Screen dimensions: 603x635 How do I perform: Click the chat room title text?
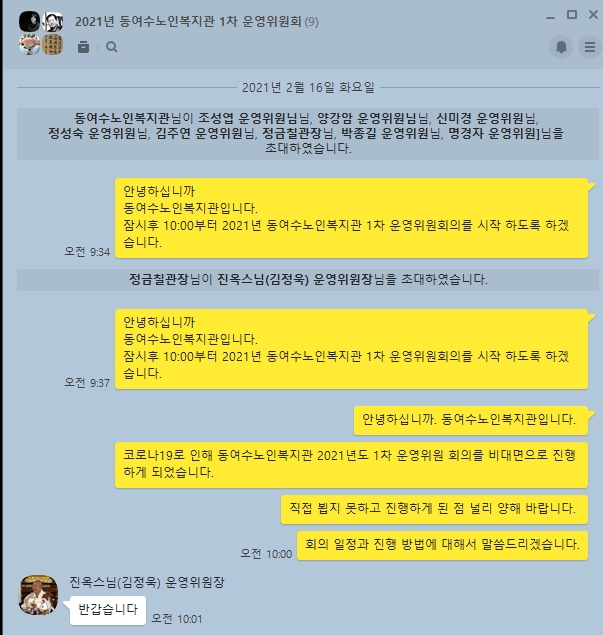pos(188,21)
